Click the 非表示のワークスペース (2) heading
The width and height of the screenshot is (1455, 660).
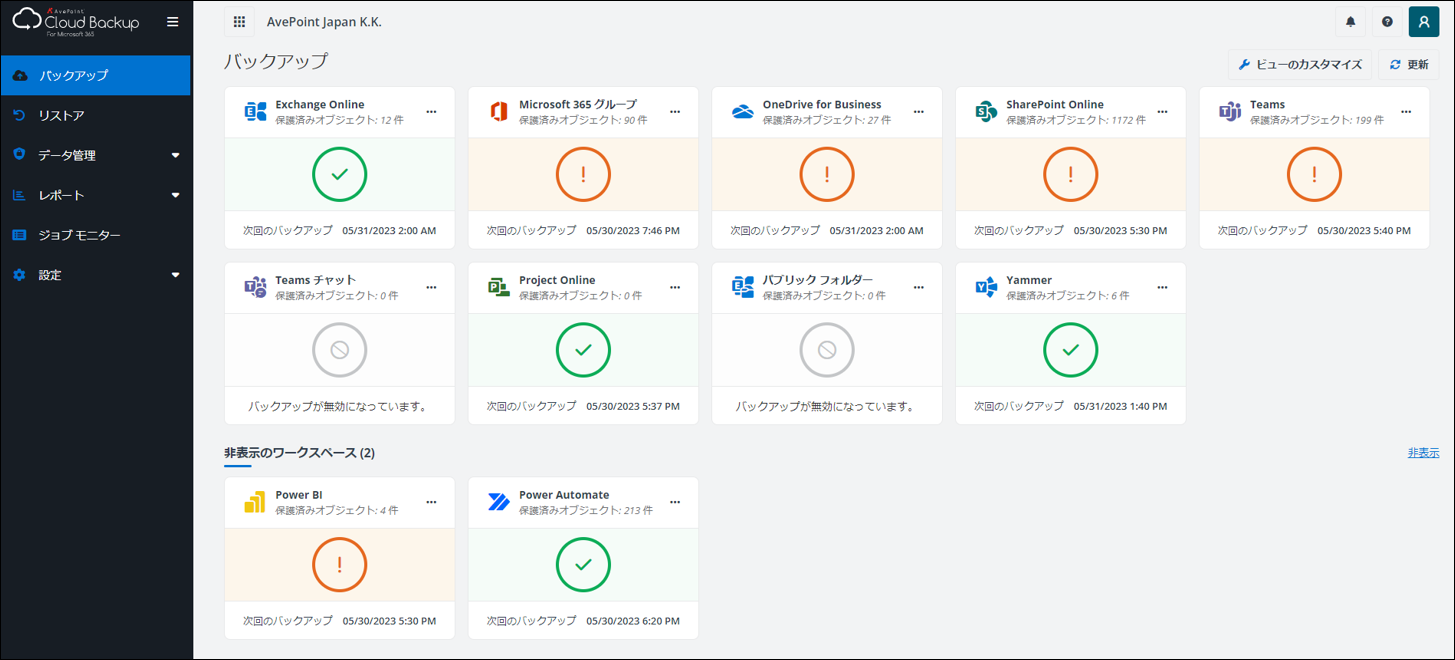click(299, 453)
